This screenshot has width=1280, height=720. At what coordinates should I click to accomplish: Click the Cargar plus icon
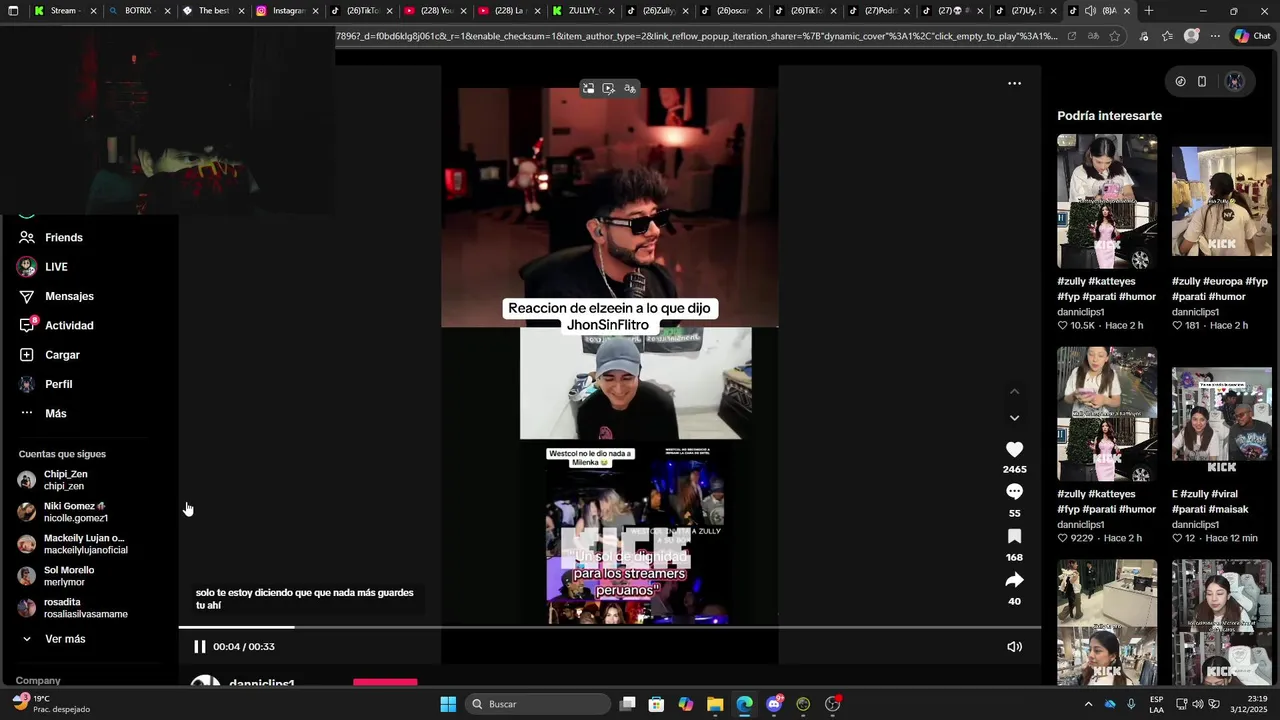click(27, 355)
